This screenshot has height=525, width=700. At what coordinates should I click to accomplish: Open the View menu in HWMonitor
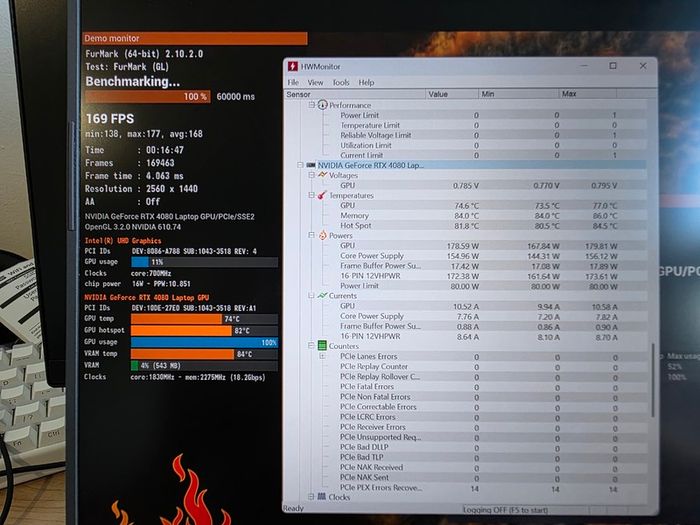(x=315, y=83)
